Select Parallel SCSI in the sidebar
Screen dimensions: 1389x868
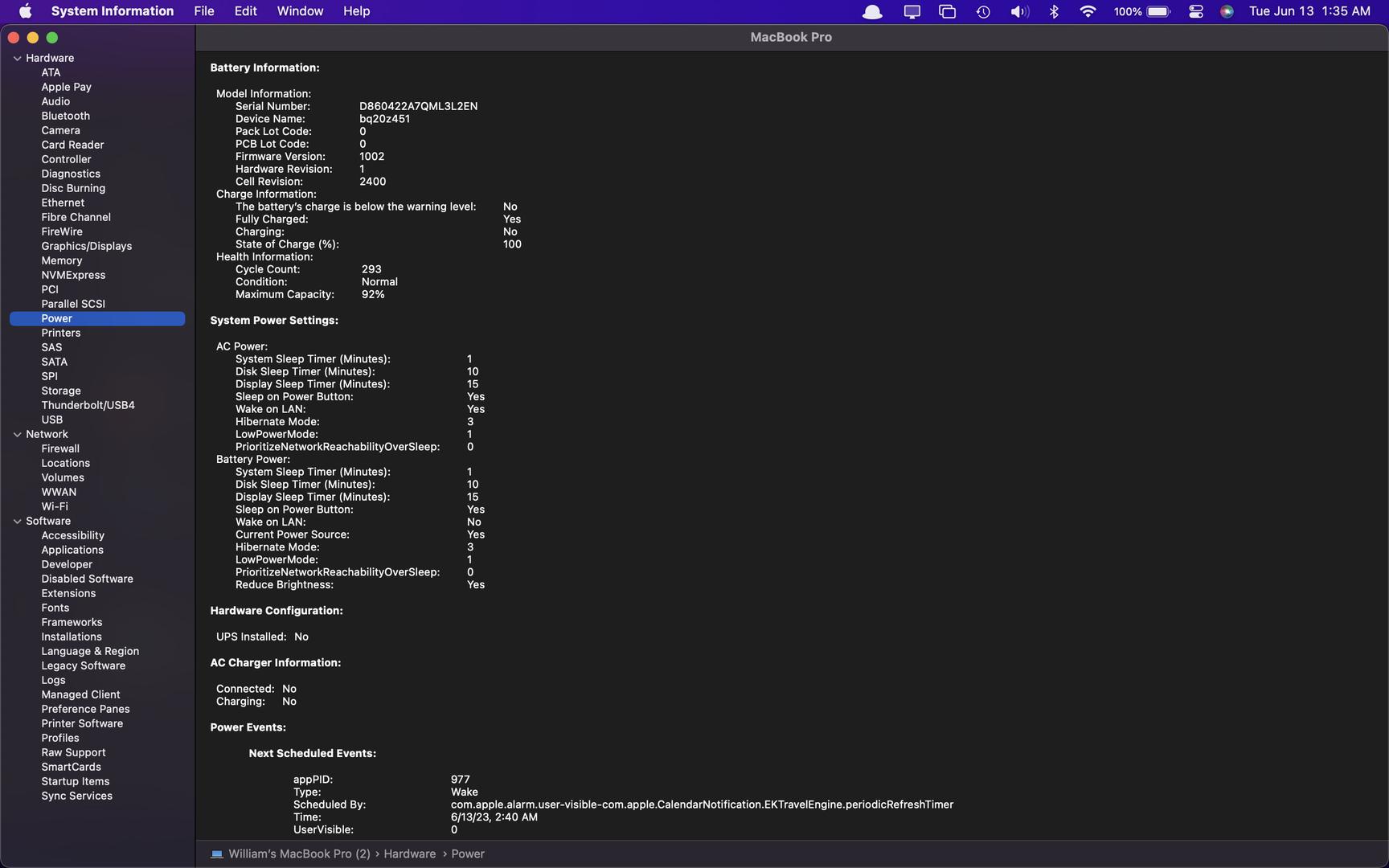[x=73, y=304]
